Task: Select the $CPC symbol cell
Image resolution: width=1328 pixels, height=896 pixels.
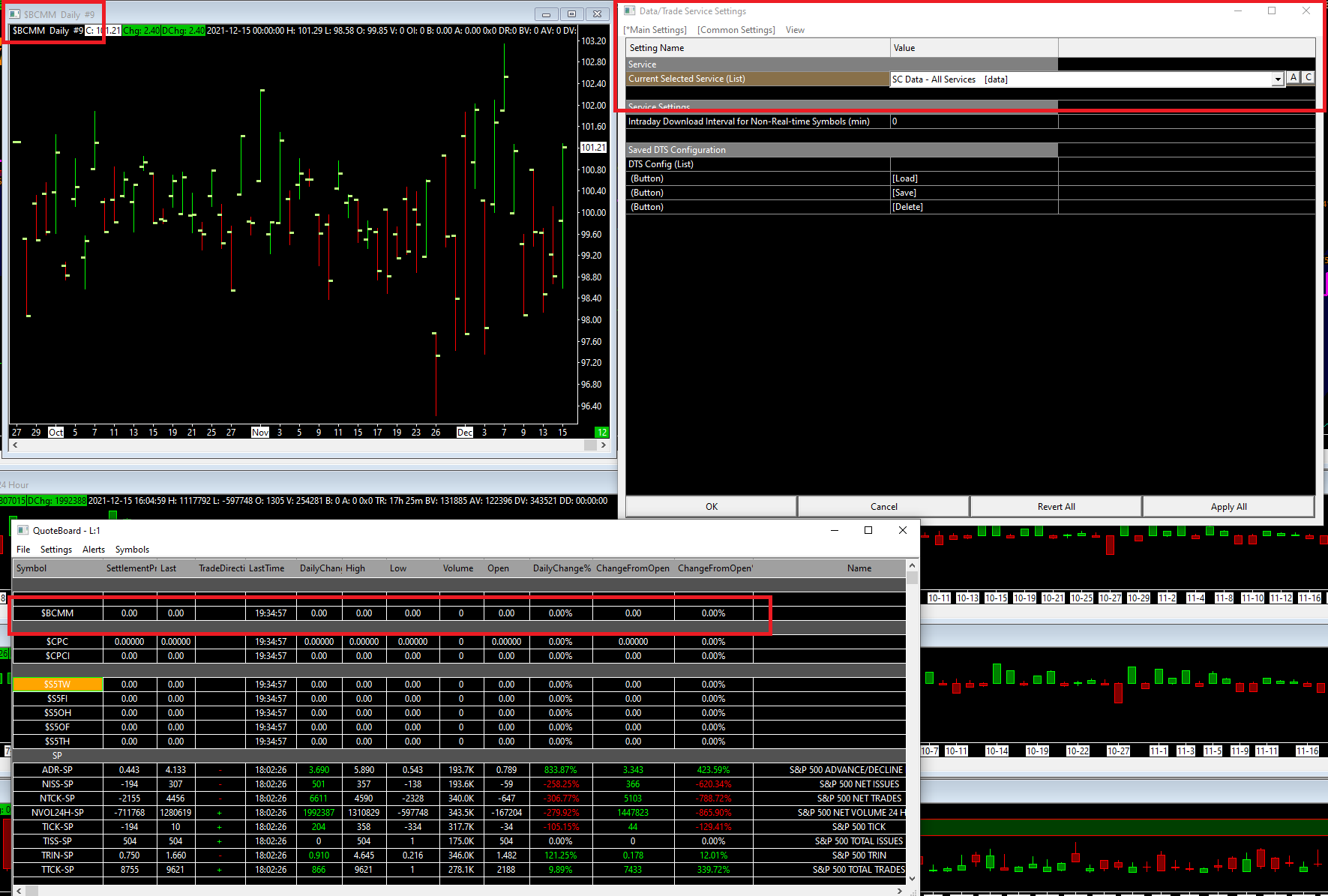Action: click(58, 642)
